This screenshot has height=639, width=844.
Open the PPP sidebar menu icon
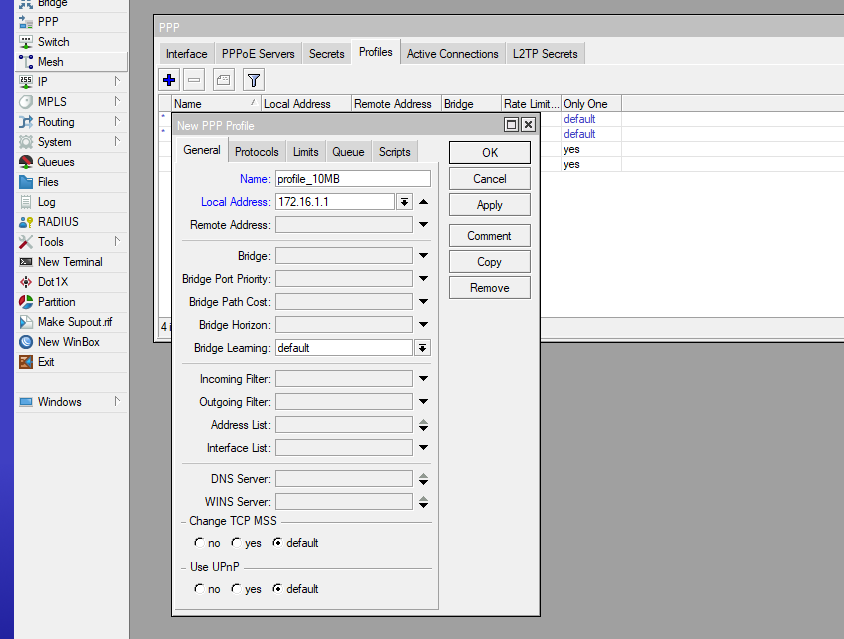(x=26, y=22)
